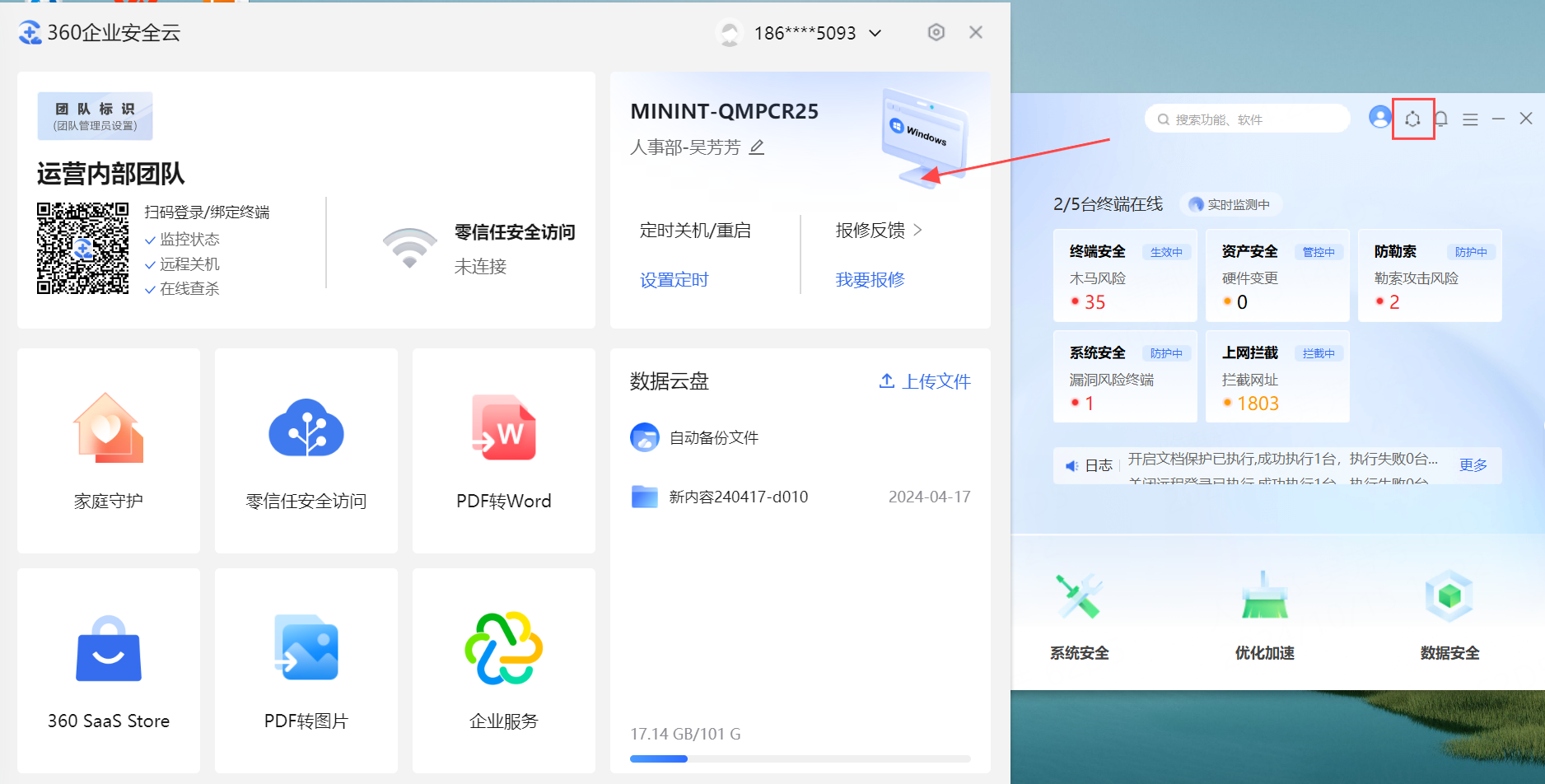The image size is (1545, 784).
Task: Click the Wi-Fi zero-trust status icon
Action: [x=410, y=248]
